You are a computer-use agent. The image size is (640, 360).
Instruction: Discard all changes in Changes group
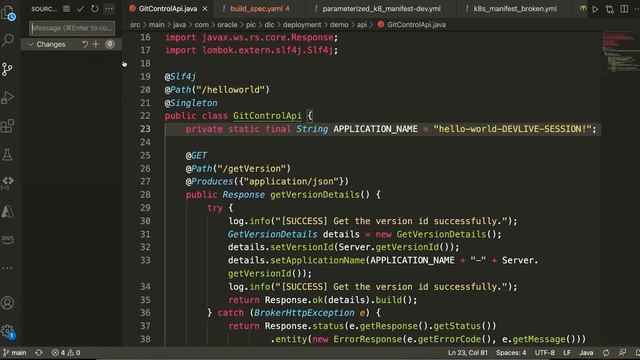click(84, 44)
